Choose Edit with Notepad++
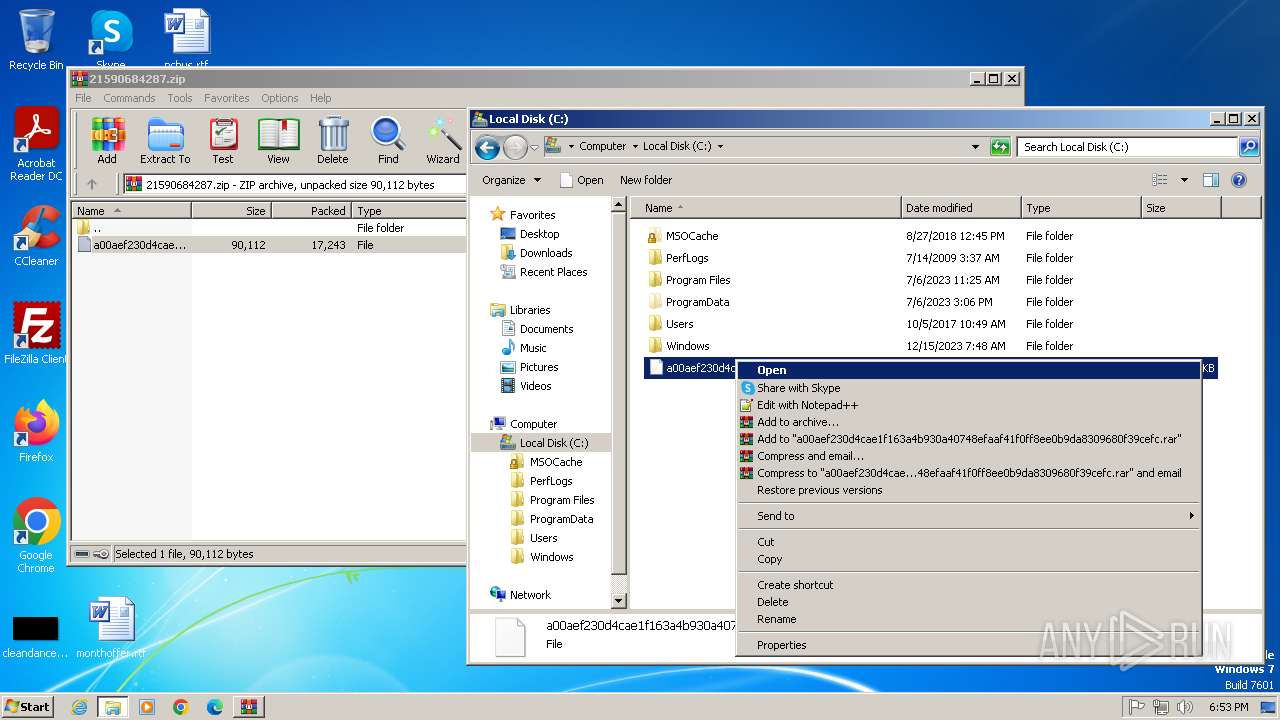 click(968, 405)
